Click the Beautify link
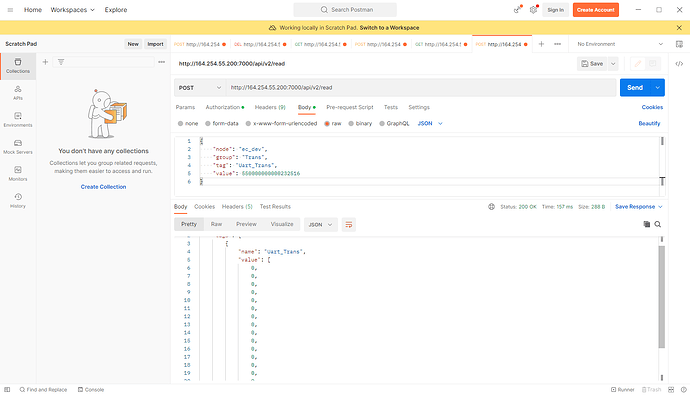Viewport: 690px width, 395px height. point(649,124)
